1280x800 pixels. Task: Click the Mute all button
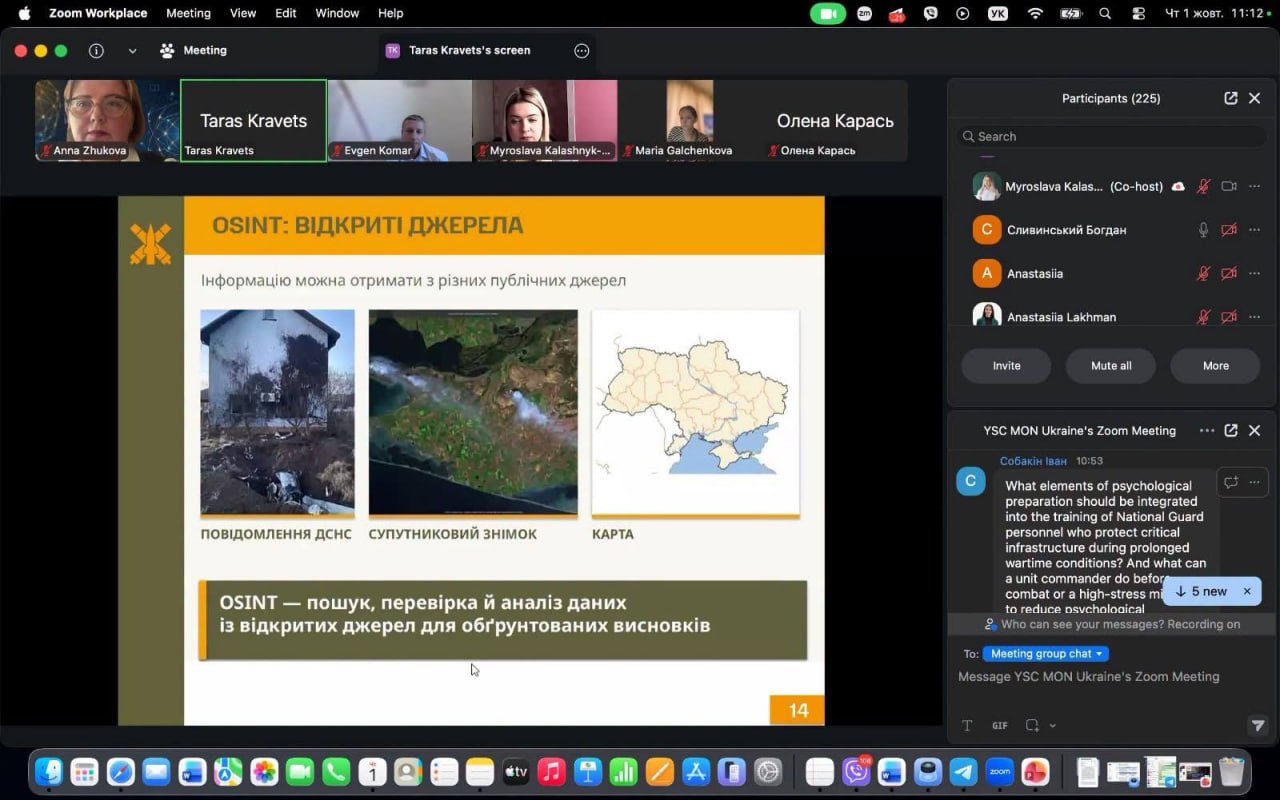(1111, 365)
